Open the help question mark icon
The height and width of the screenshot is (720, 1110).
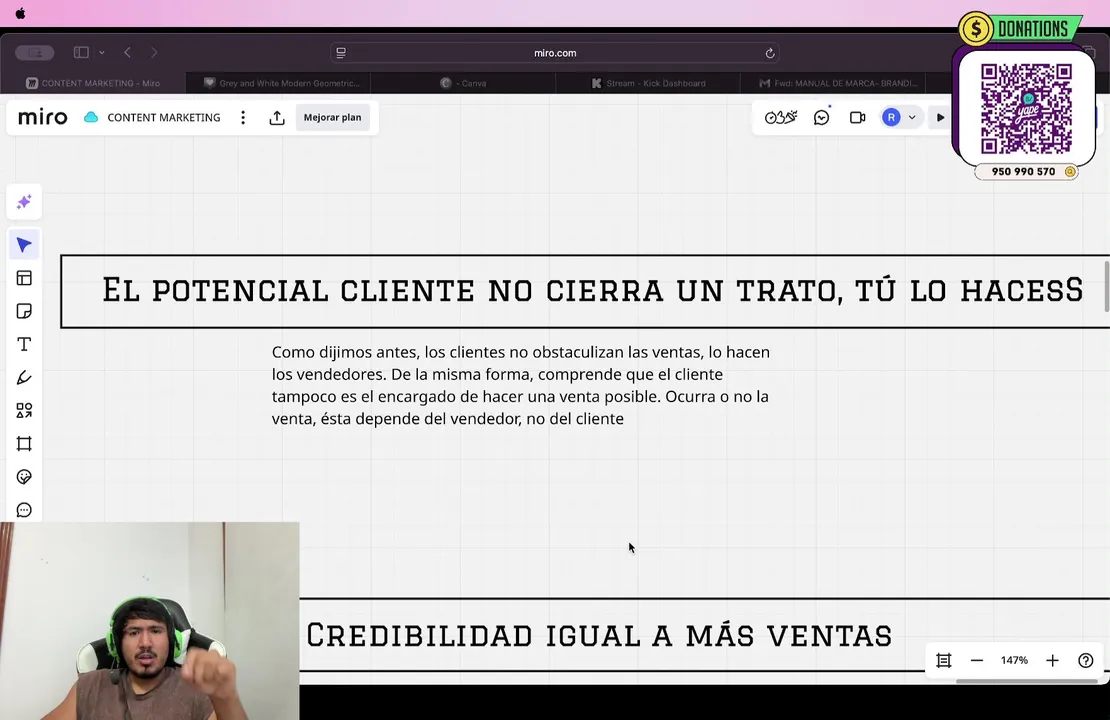pyautogui.click(x=1085, y=661)
